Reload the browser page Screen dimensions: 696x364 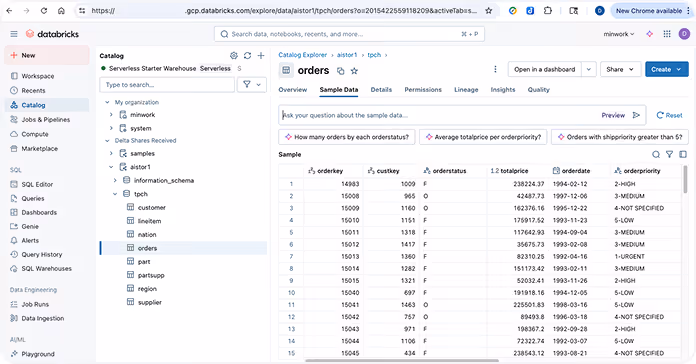pyautogui.click(x=44, y=11)
